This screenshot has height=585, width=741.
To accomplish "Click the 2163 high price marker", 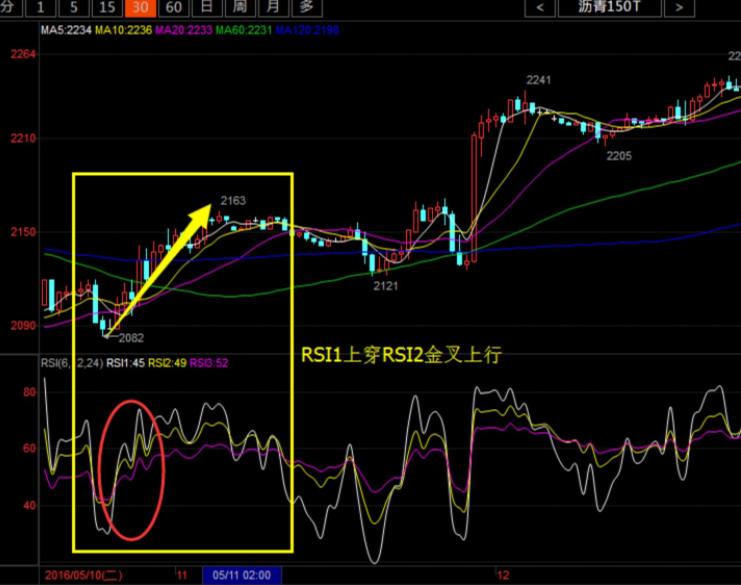I will click(x=233, y=201).
